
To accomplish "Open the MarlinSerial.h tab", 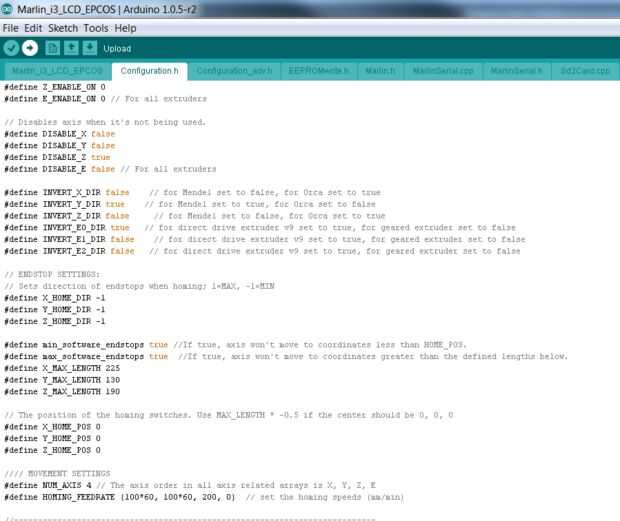I will (x=516, y=71).
